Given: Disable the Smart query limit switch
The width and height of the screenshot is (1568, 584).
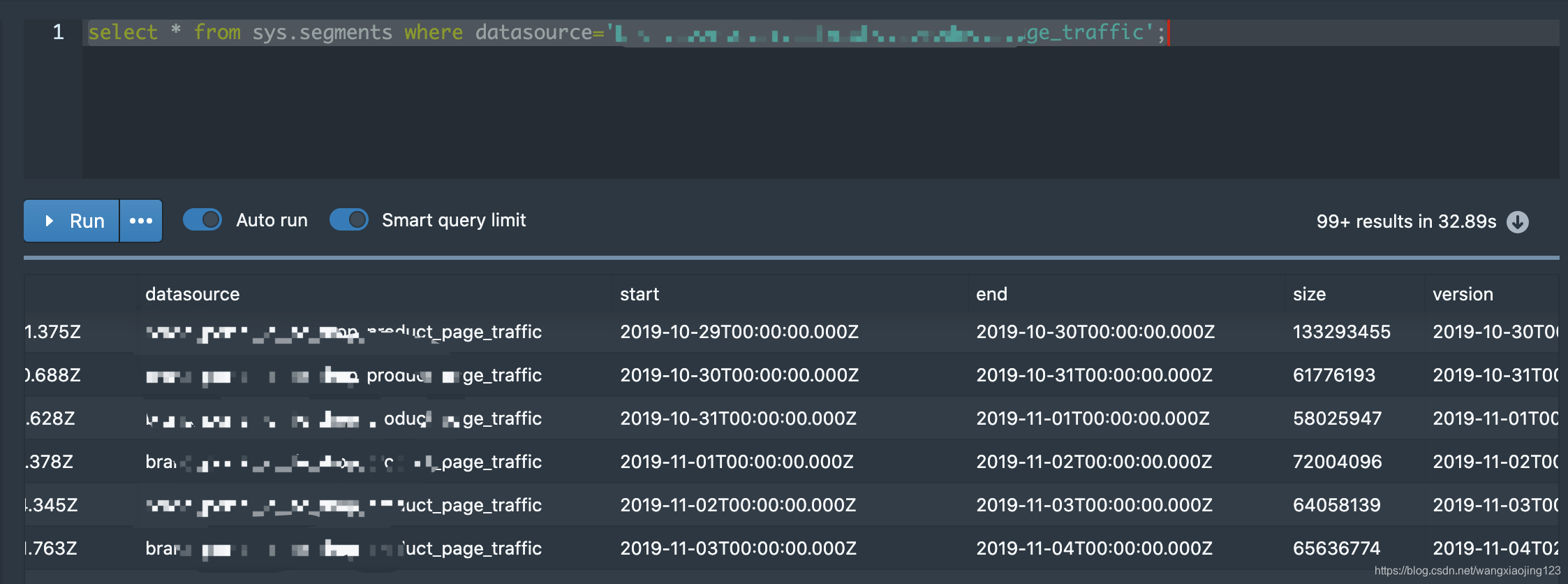Looking at the screenshot, I should point(349,220).
